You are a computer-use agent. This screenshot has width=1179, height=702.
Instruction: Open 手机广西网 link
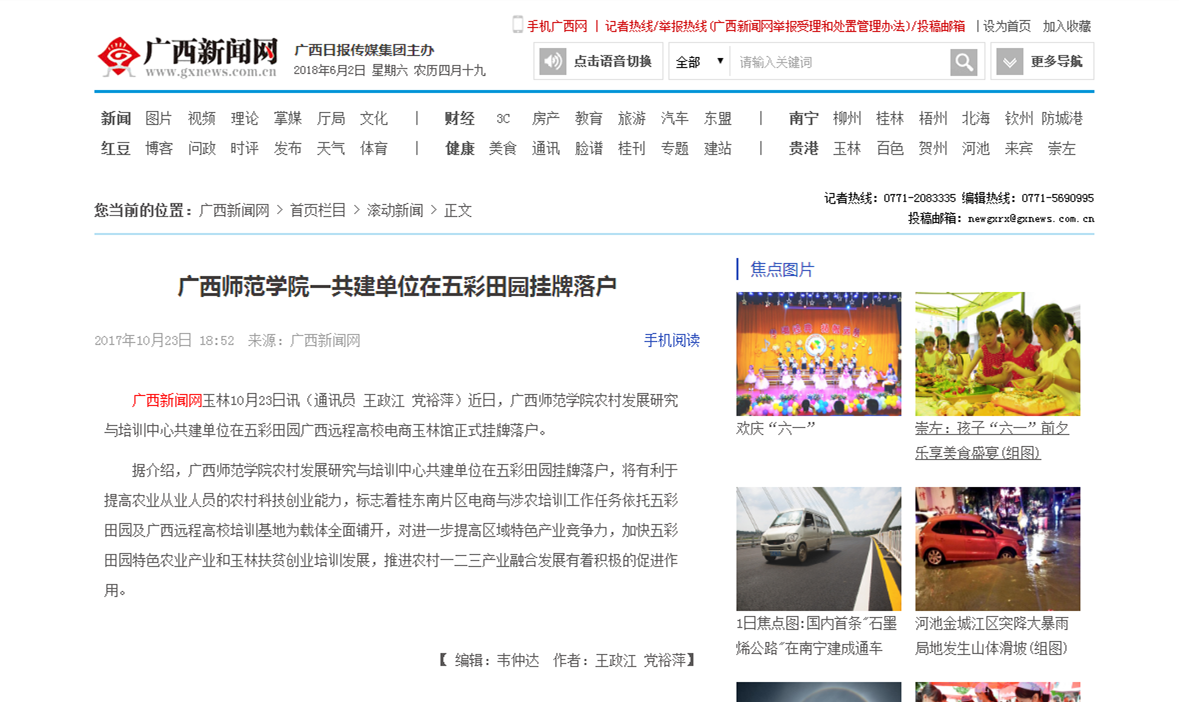(557, 26)
